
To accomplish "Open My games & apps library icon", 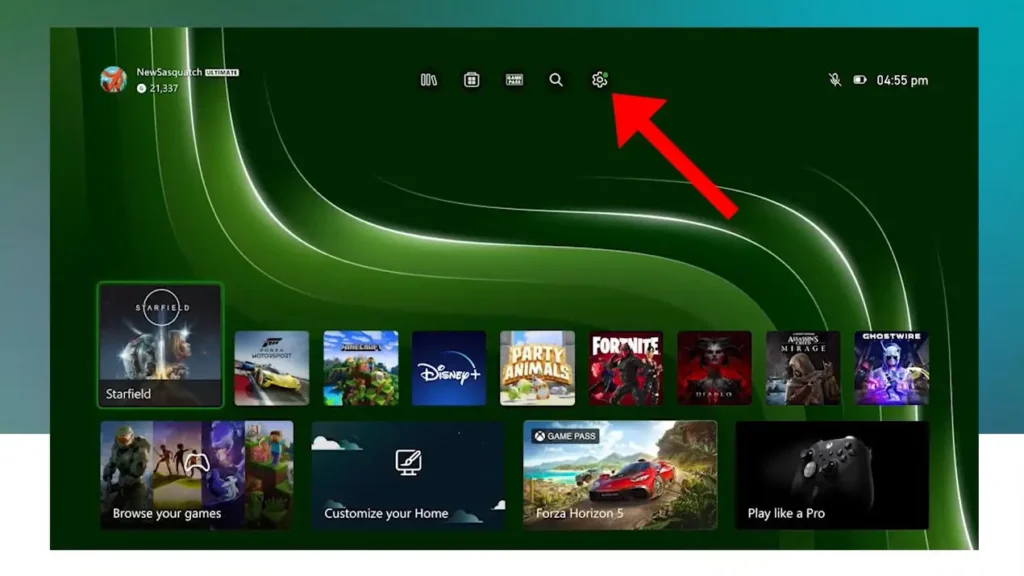I will [429, 80].
